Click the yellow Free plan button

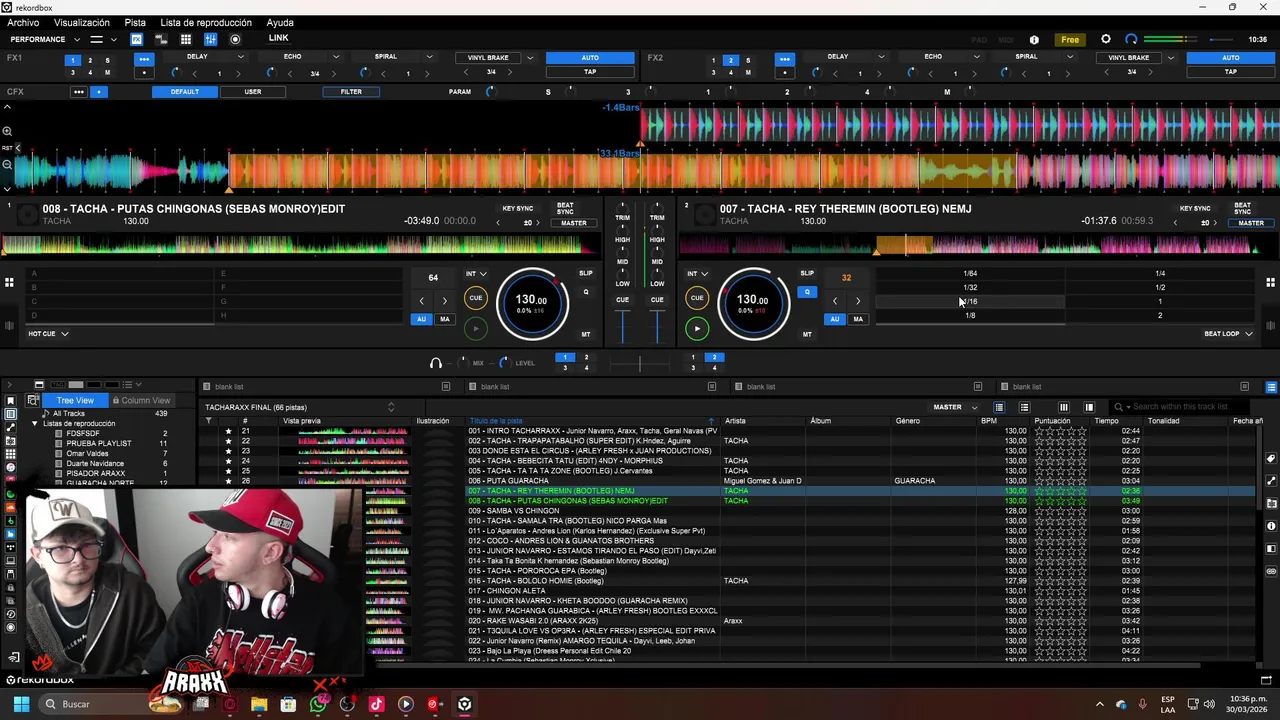click(1070, 40)
